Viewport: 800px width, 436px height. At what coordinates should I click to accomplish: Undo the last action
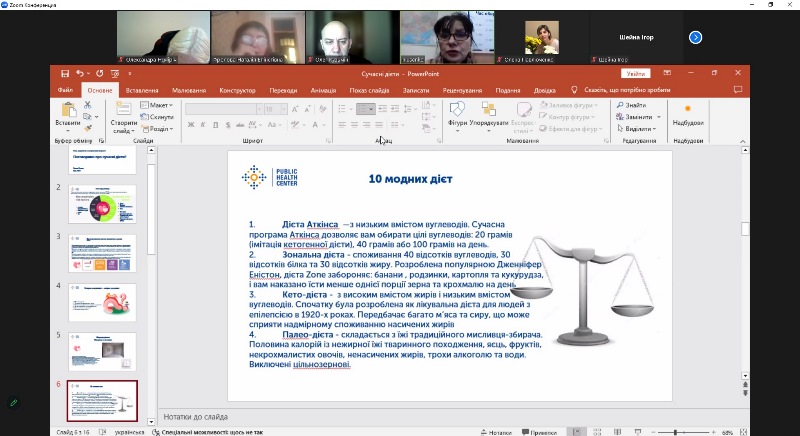(x=80, y=73)
